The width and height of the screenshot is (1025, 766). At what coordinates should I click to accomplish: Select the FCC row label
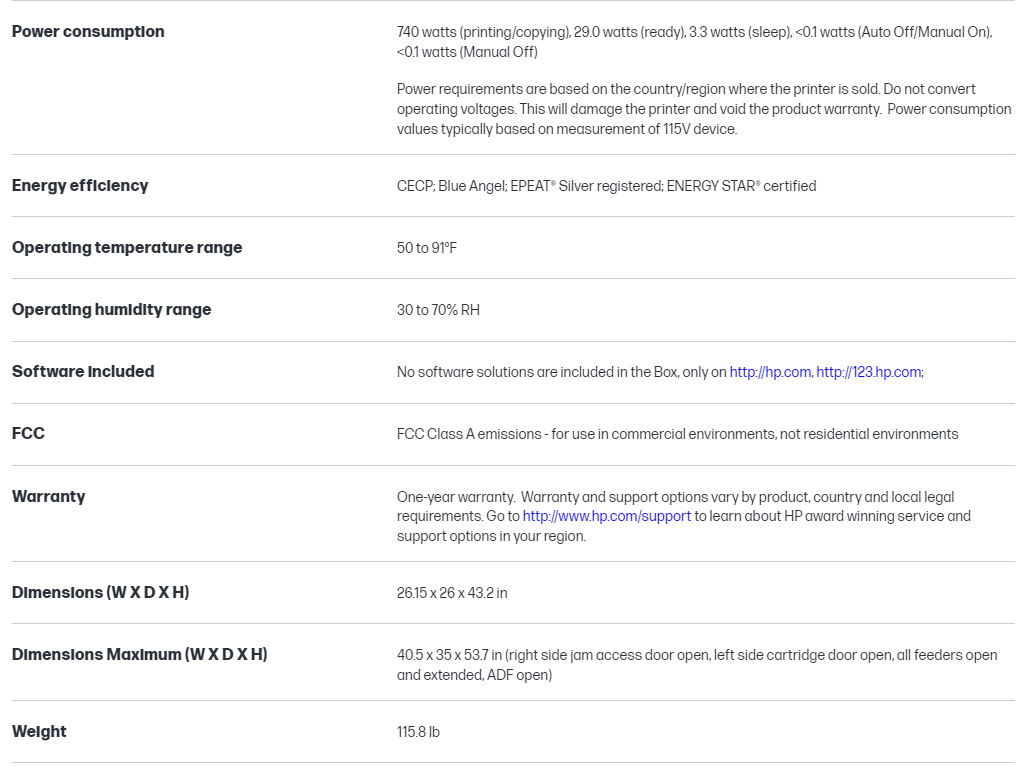pos(28,433)
